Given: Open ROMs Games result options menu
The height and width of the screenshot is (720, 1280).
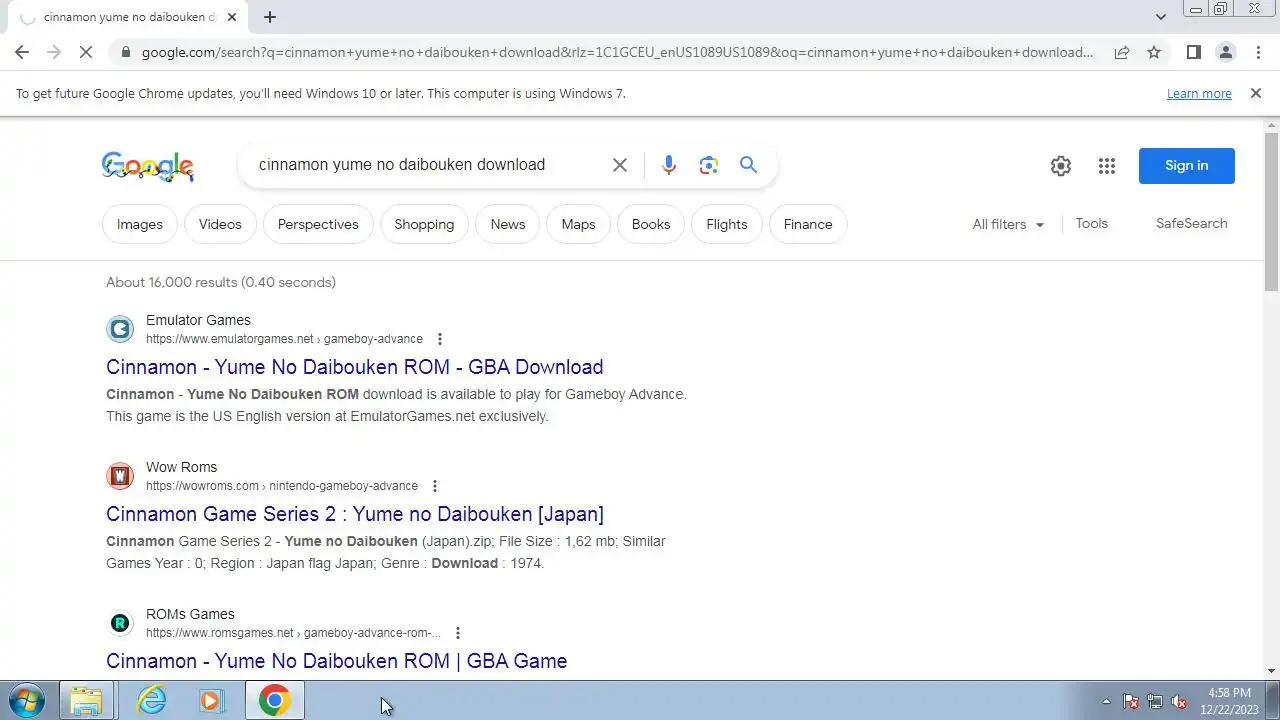Looking at the screenshot, I should point(458,633).
